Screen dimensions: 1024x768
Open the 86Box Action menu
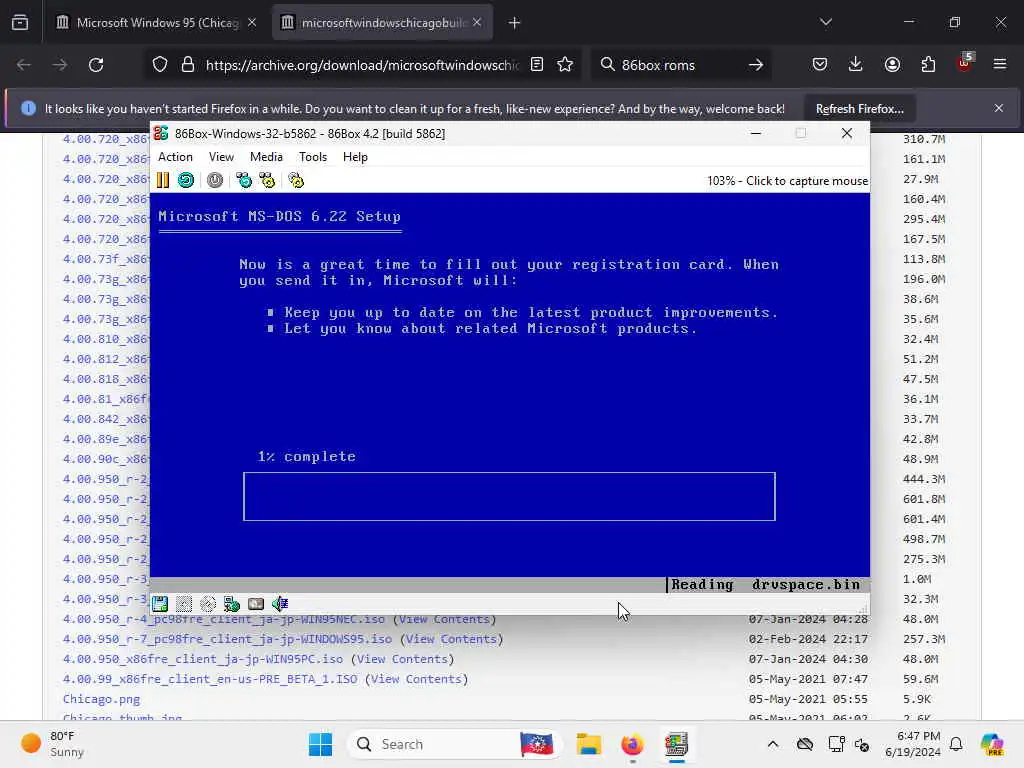175,157
